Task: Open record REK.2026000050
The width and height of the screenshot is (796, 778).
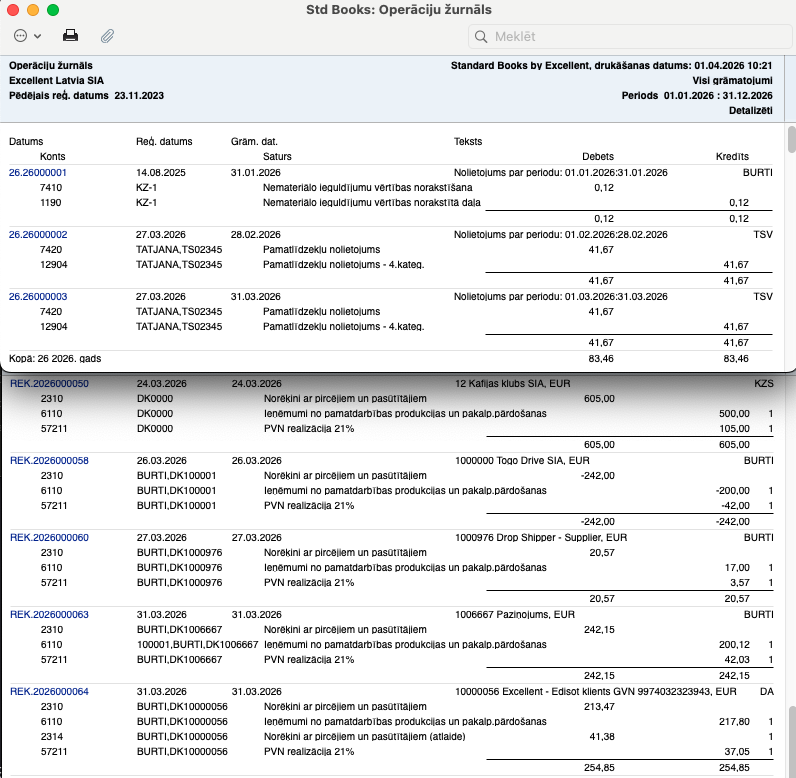Action: point(49,383)
